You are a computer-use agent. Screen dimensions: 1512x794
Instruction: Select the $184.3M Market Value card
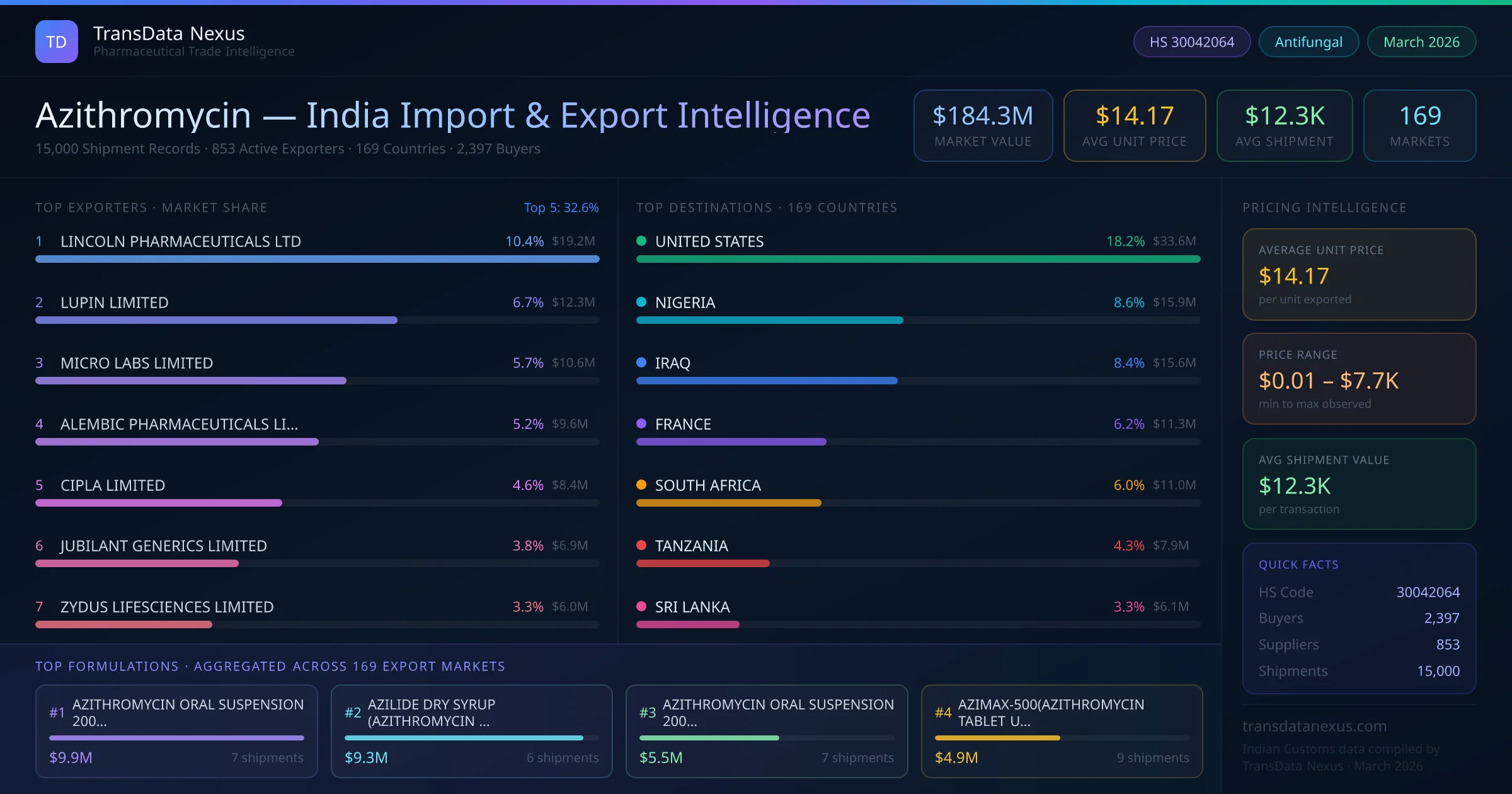click(x=983, y=125)
